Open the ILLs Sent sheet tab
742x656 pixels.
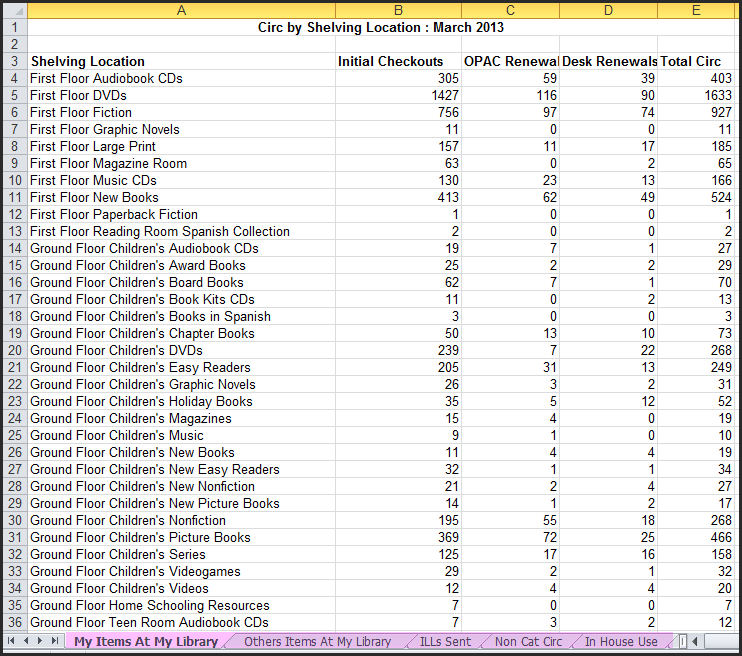[x=445, y=642]
